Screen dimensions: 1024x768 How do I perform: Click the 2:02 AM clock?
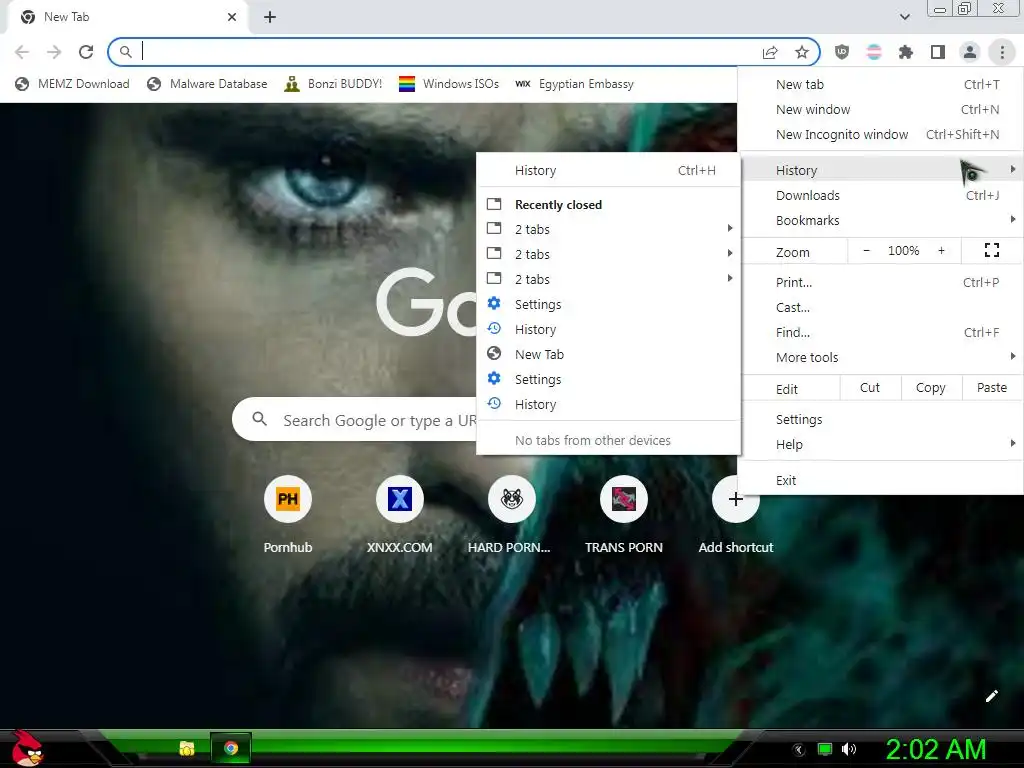tap(935, 749)
